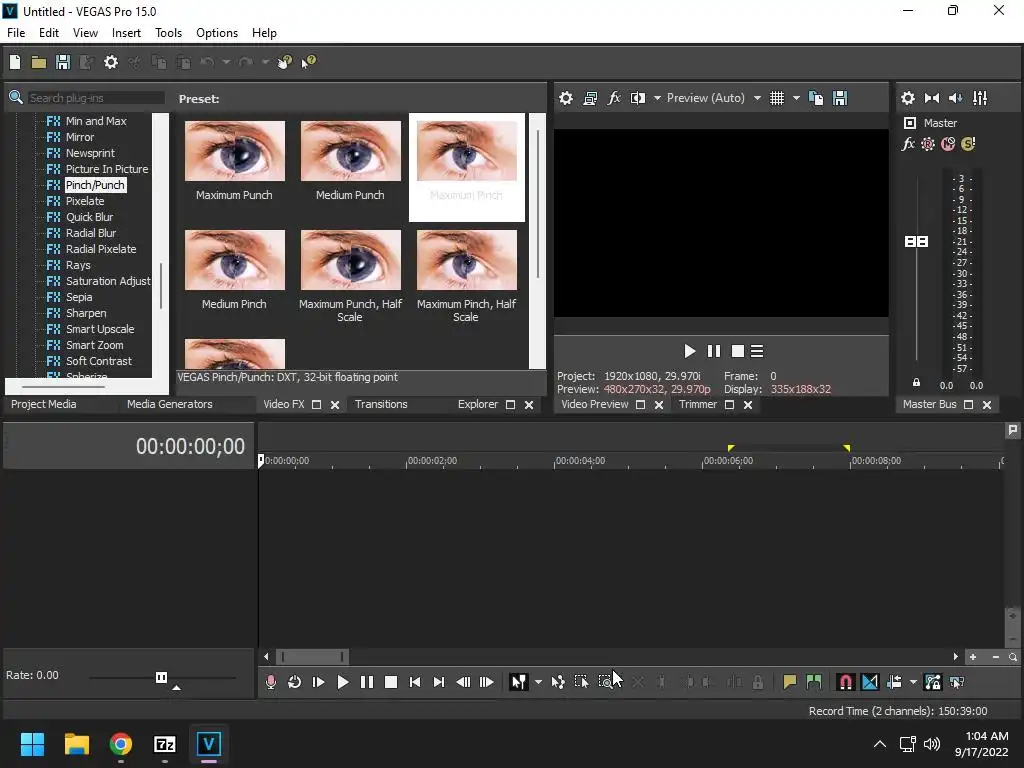Click the Search plug-ins field
1024x768 pixels.
[96, 98]
